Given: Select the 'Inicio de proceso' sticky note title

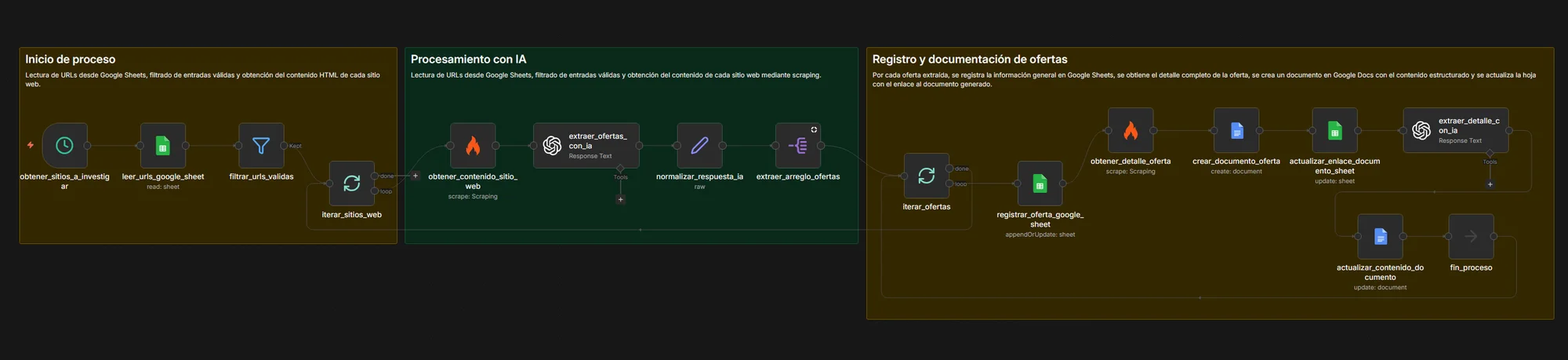Looking at the screenshot, I should click(x=70, y=59).
